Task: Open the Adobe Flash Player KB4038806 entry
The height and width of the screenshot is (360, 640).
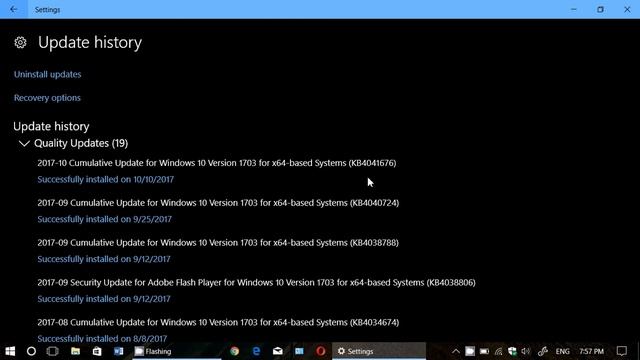Action: (256, 282)
